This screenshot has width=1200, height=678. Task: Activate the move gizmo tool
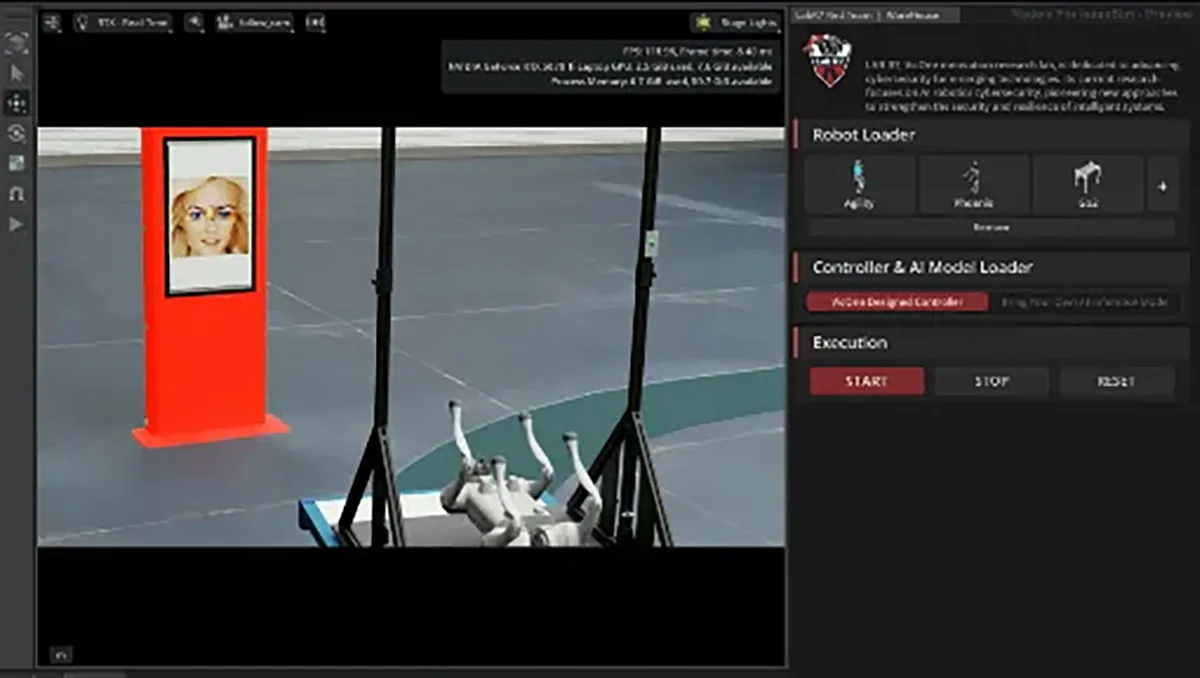click(17, 103)
